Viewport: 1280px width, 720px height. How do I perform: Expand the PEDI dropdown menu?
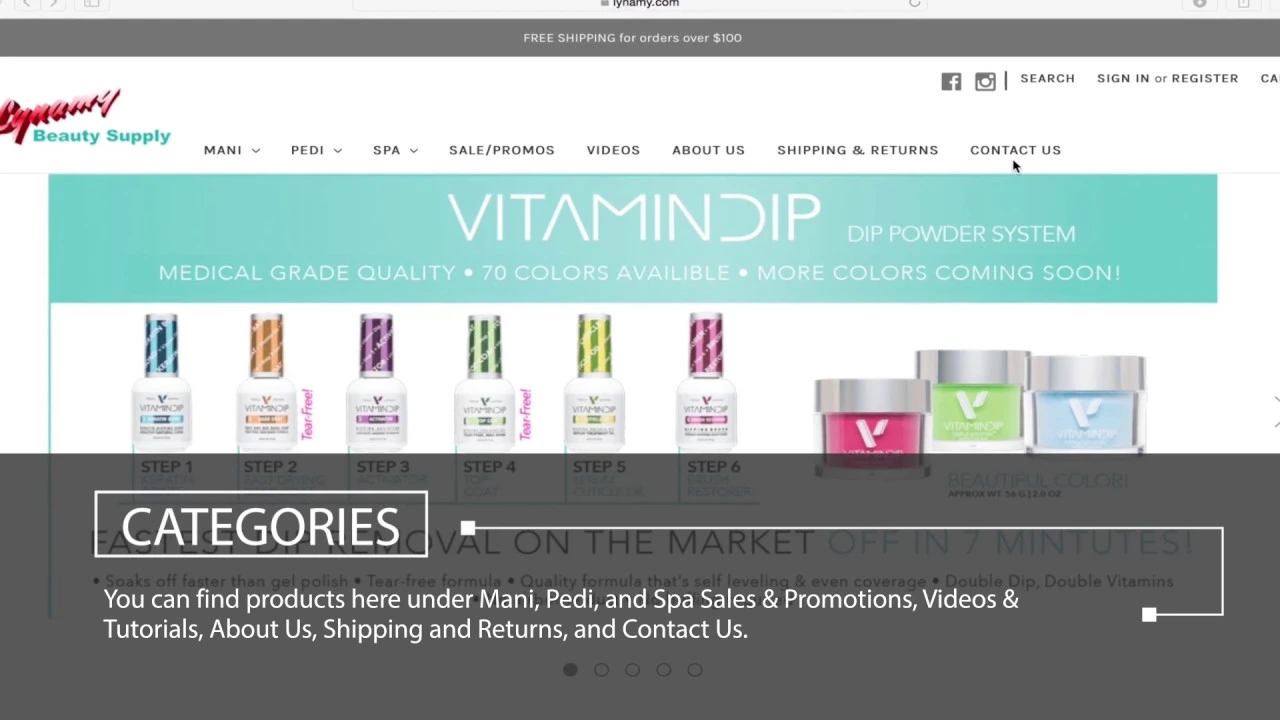317,150
